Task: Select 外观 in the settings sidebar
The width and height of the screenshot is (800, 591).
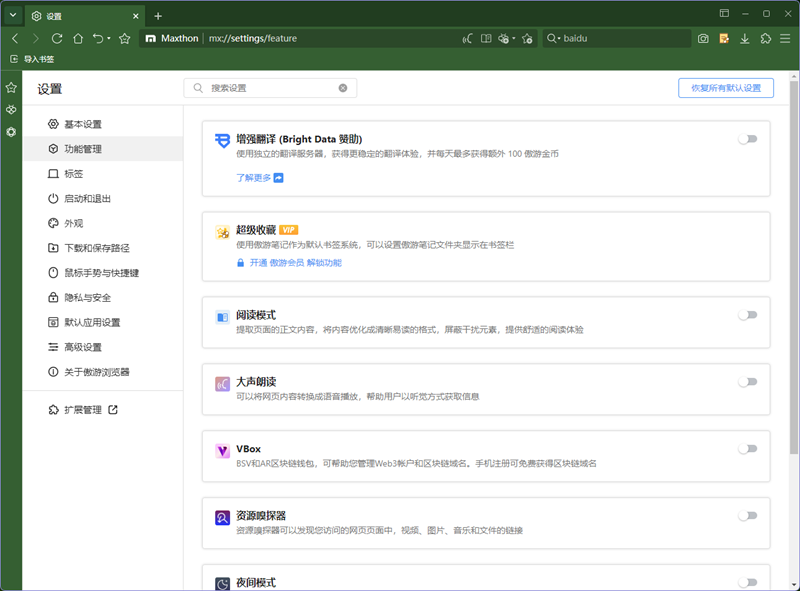Action: coord(73,223)
